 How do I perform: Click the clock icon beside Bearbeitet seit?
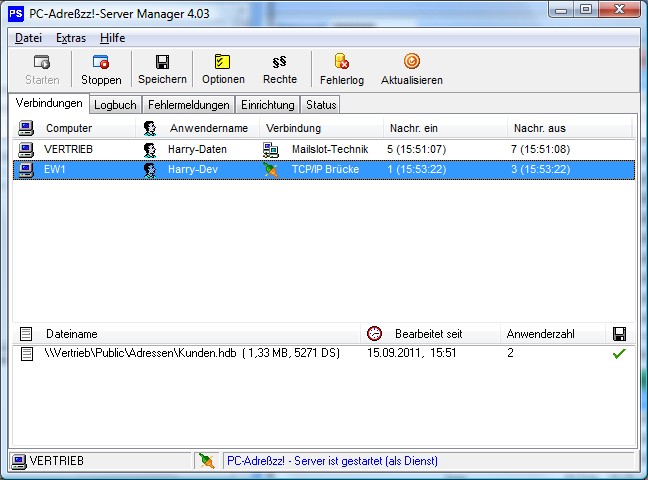click(x=374, y=333)
